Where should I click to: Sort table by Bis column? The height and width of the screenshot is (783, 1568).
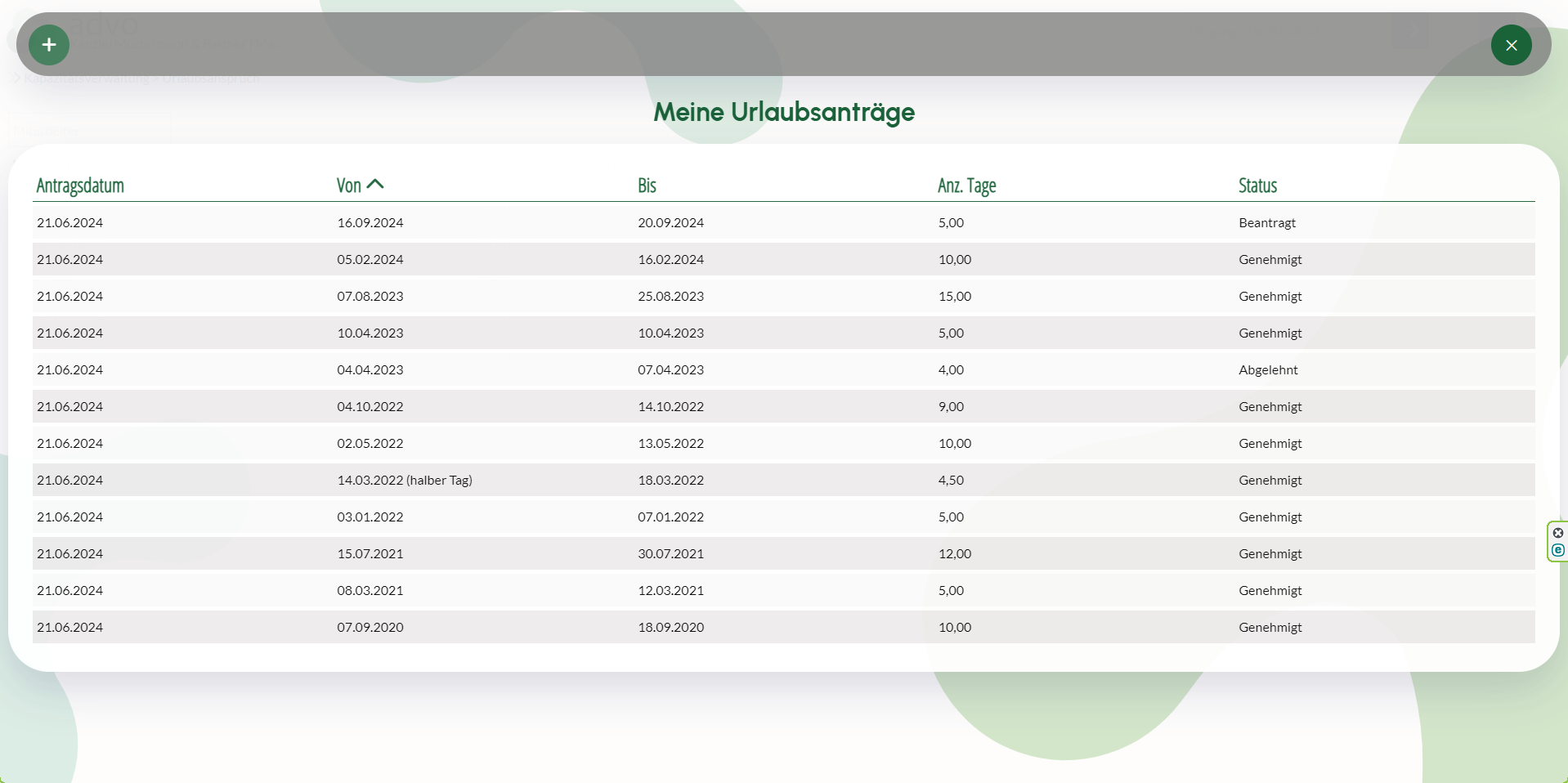[x=647, y=186]
